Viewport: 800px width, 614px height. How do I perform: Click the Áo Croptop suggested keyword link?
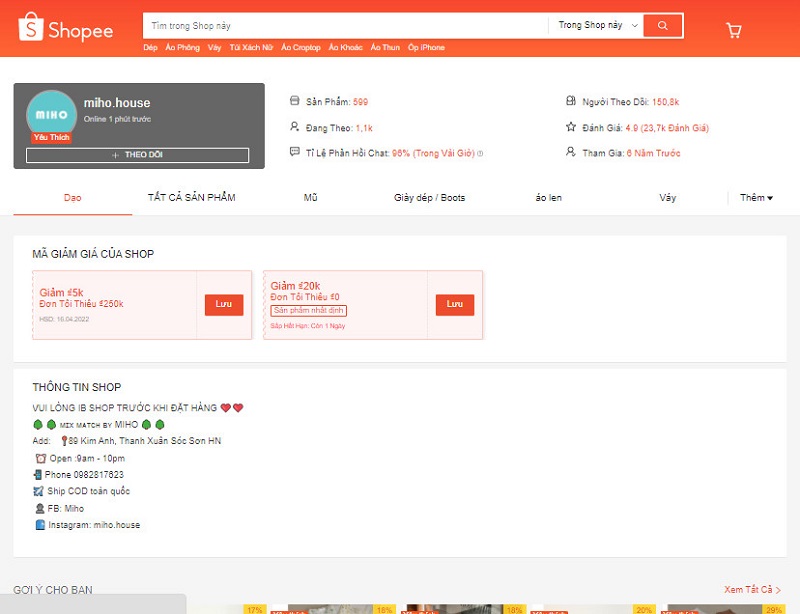pos(301,48)
